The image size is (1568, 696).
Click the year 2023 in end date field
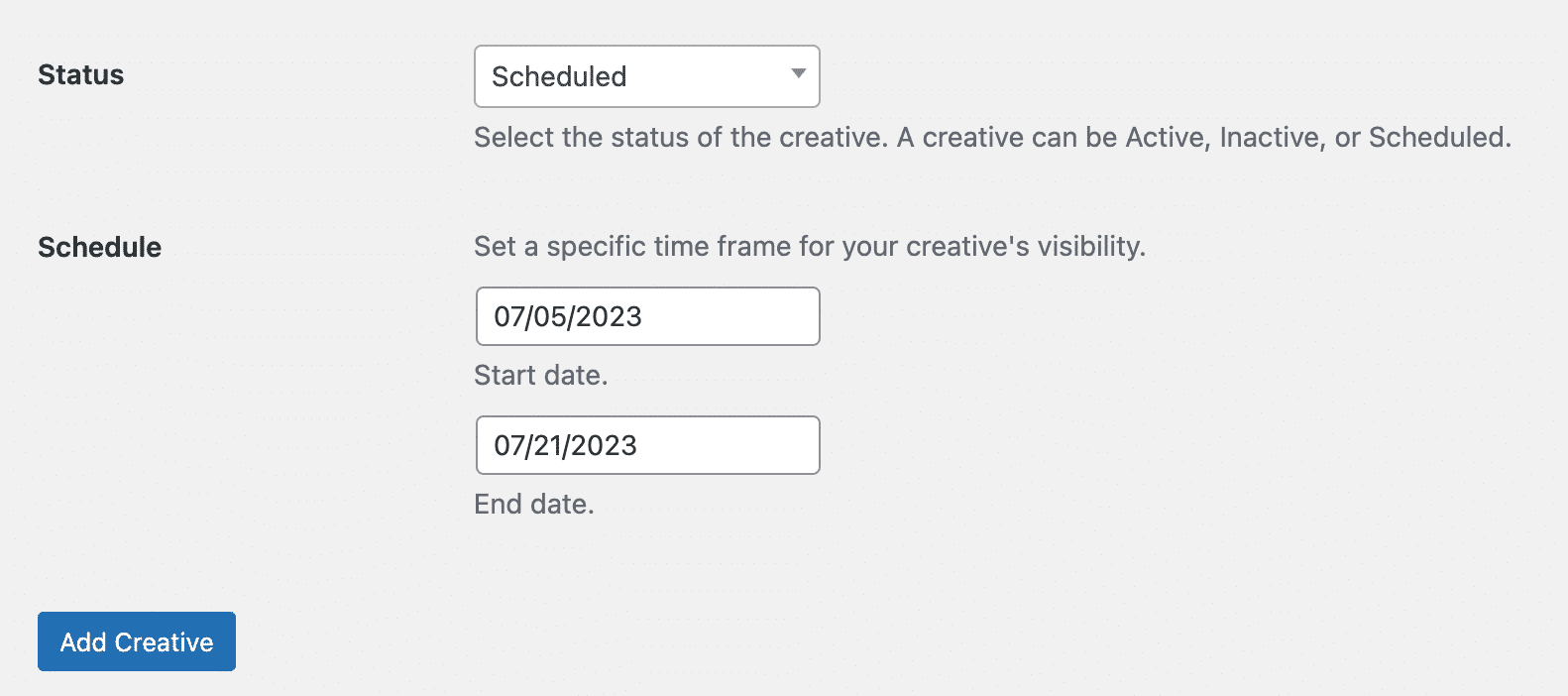pyautogui.click(x=604, y=445)
